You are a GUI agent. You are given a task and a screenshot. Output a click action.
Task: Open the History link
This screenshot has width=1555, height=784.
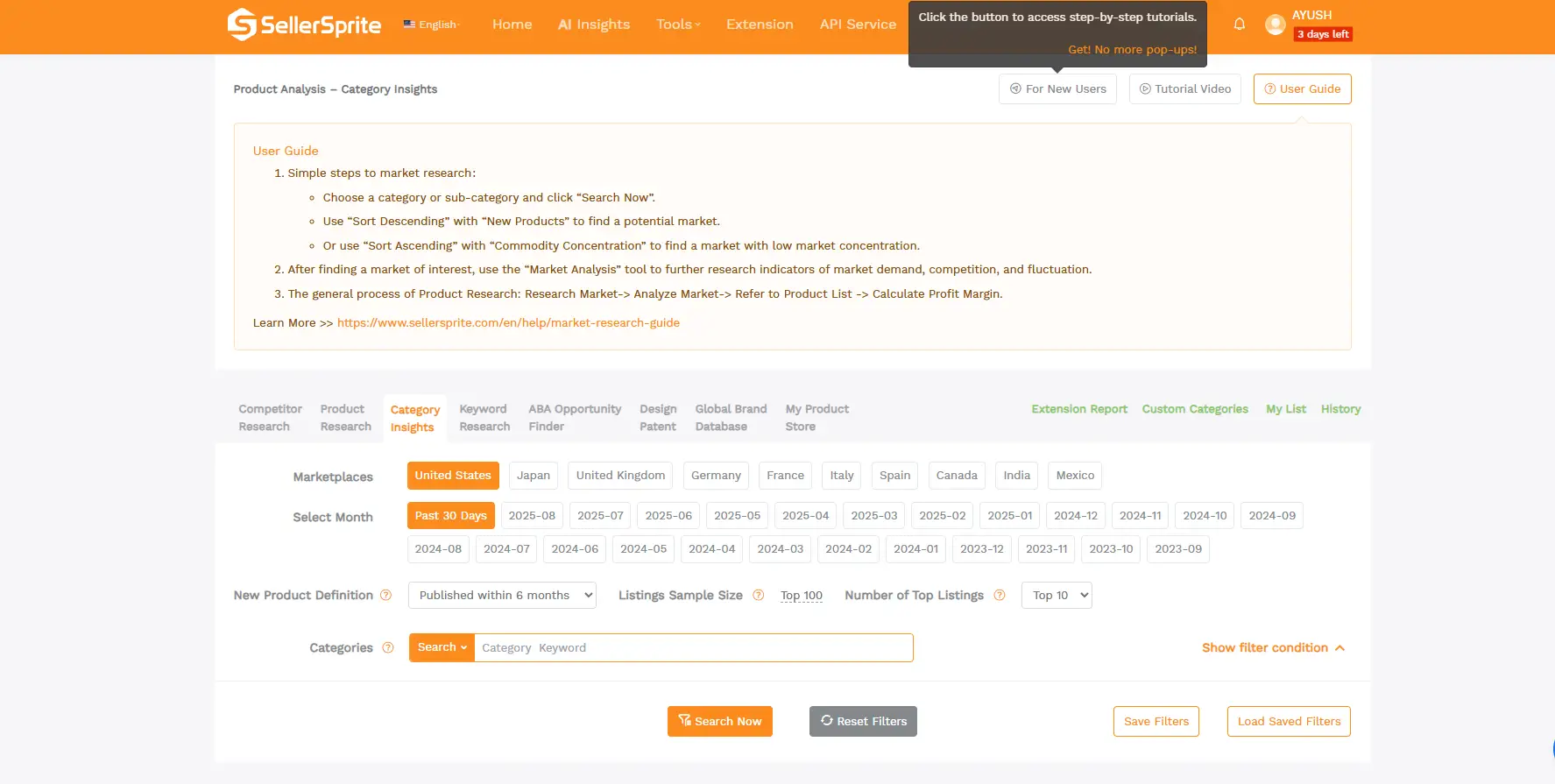click(x=1340, y=409)
